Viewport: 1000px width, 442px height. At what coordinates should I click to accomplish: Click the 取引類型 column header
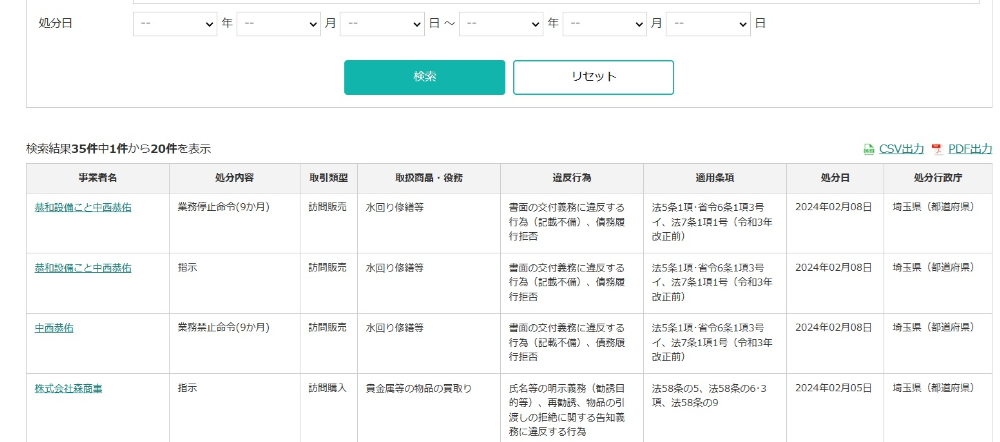click(328, 179)
